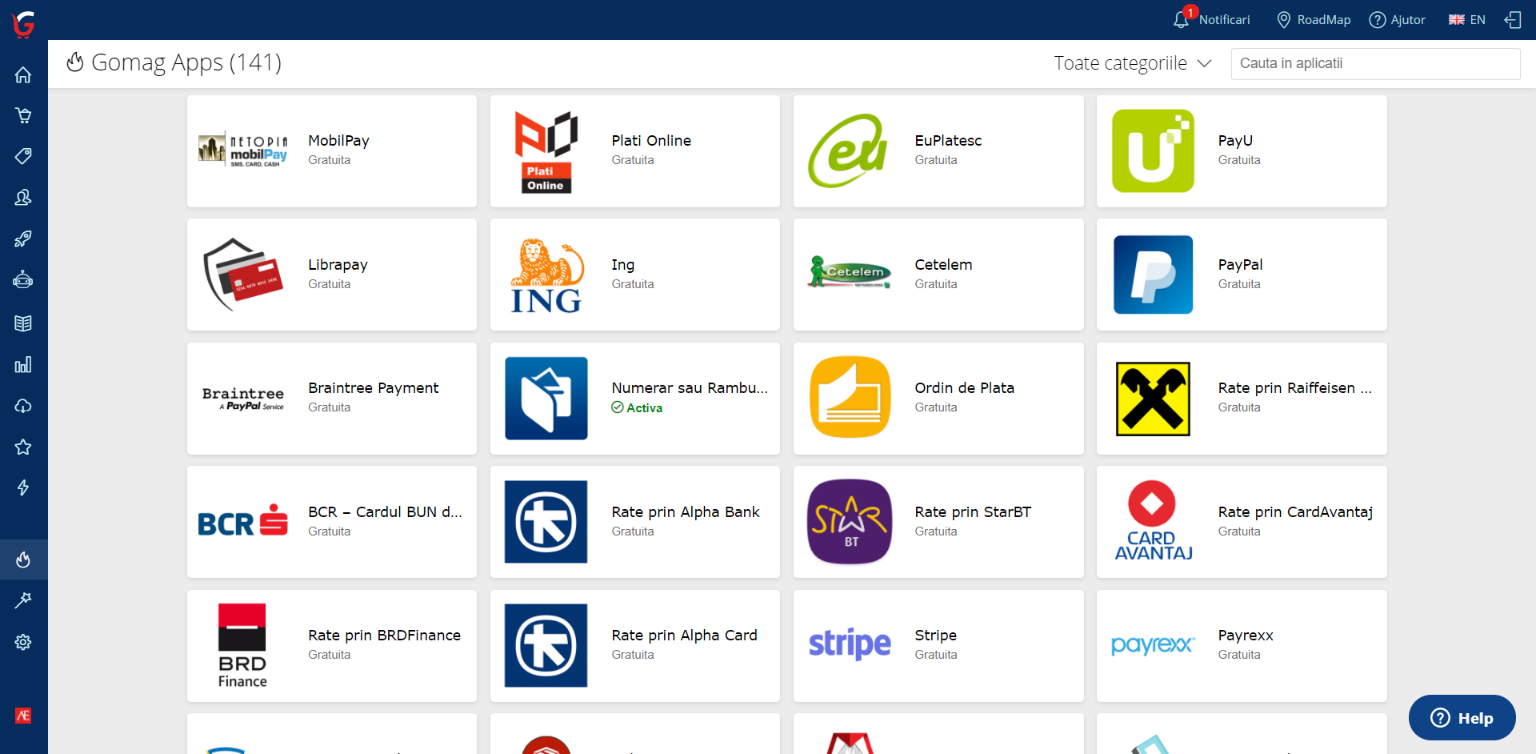Screen dimensions: 1536x754
Task: Open the star sidebar icon
Action: pos(23,447)
